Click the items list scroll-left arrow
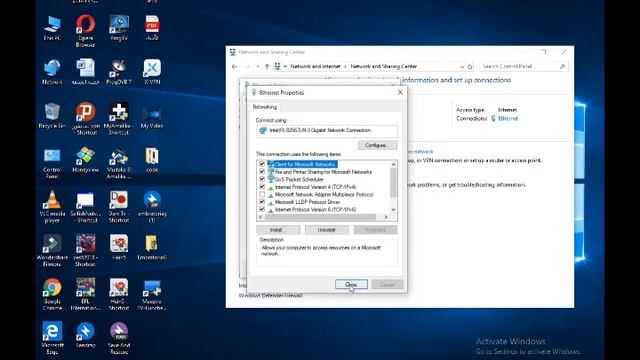640x360 pixels. pos(261,217)
